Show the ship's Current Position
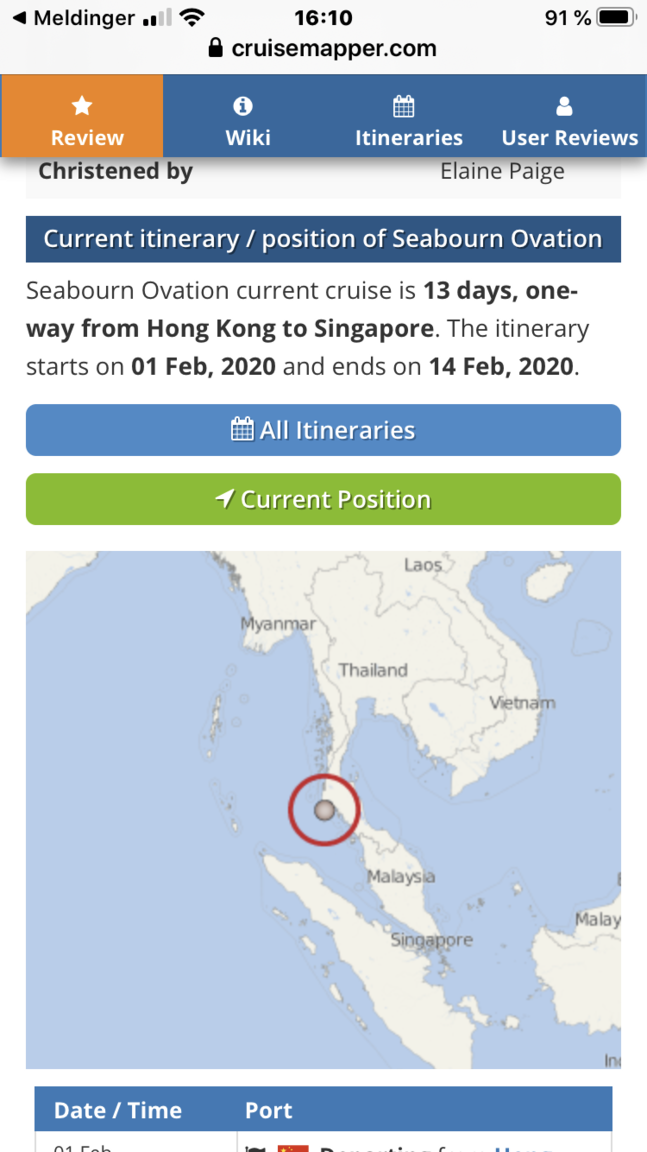647x1152 pixels. pyautogui.click(x=323, y=499)
